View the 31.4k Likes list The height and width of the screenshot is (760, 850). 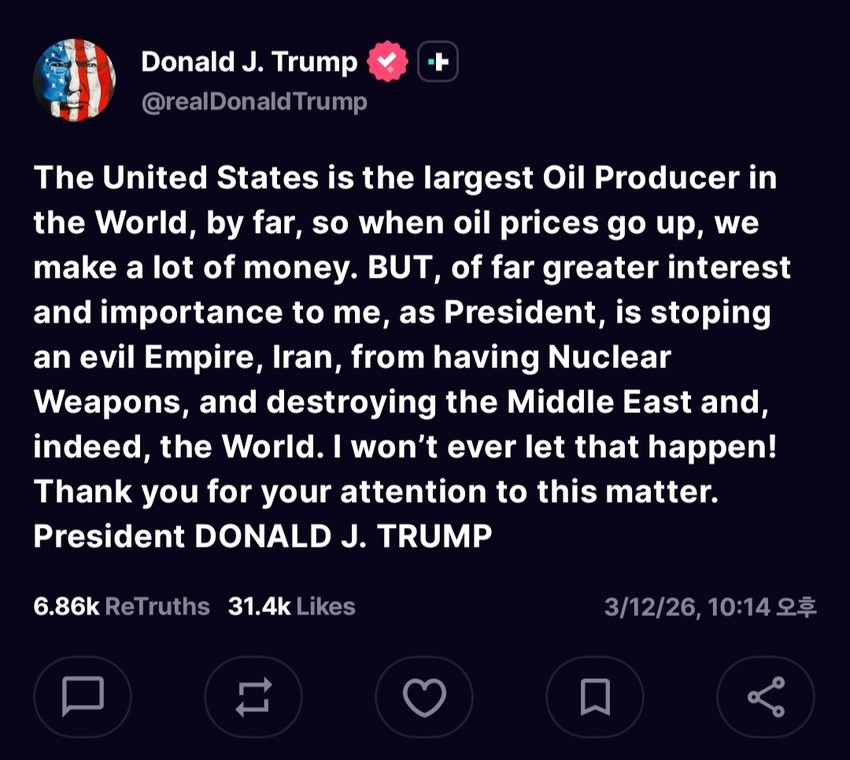coord(292,606)
